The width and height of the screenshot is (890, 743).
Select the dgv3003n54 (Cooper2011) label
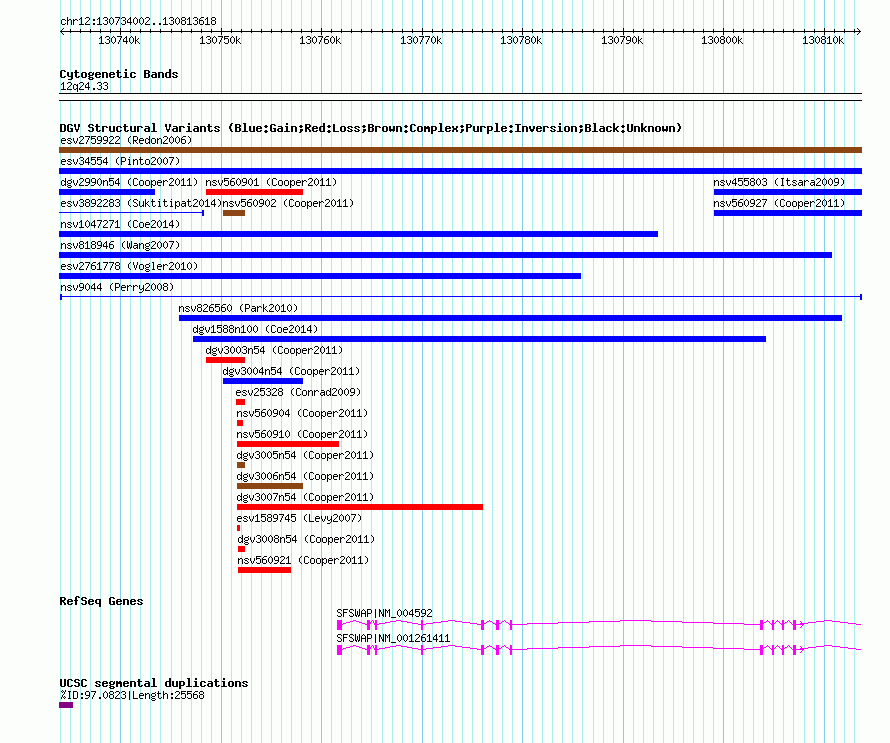tap(274, 350)
